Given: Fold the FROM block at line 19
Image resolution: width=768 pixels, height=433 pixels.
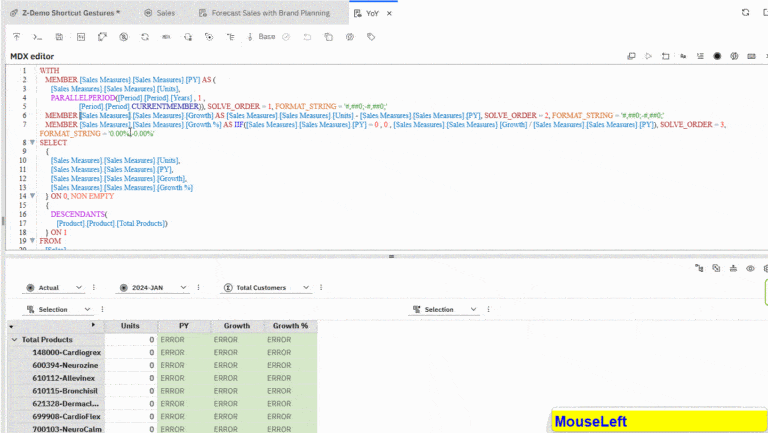Looking at the screenshot, I should [32, 241].
